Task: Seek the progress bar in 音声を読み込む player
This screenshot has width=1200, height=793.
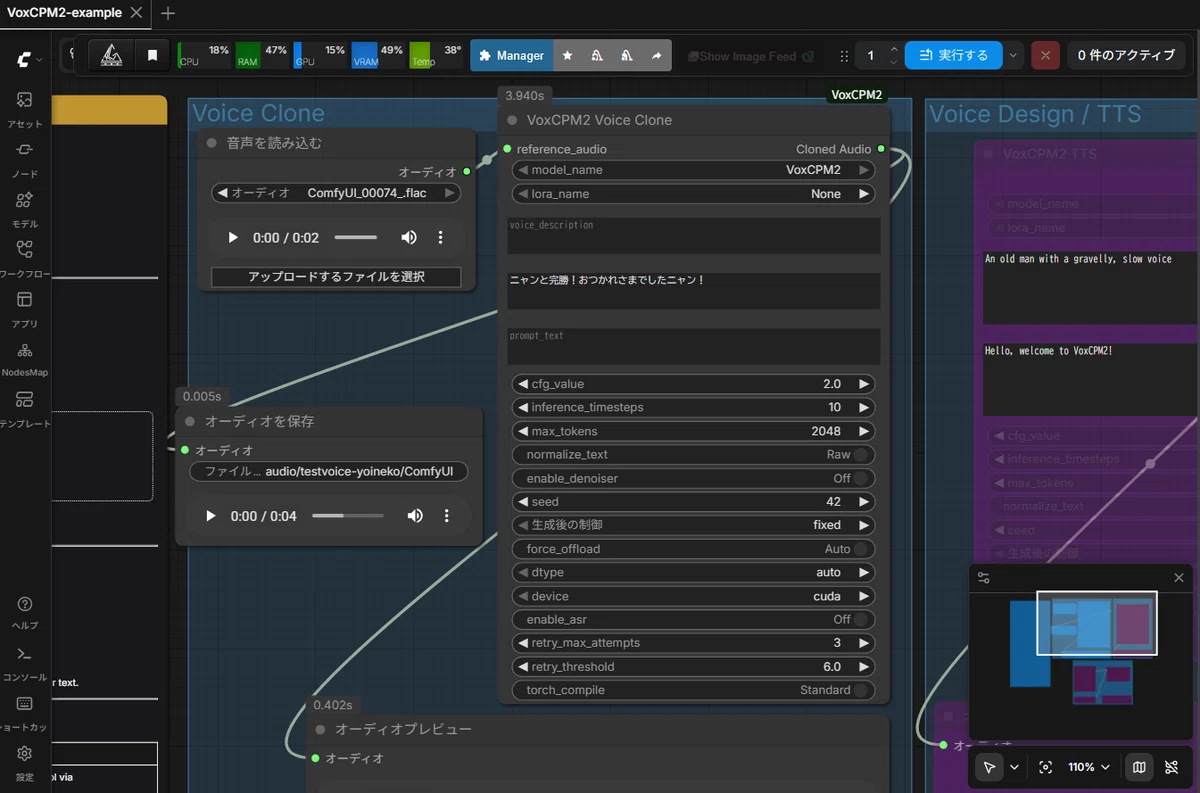Action: [355, 238]
